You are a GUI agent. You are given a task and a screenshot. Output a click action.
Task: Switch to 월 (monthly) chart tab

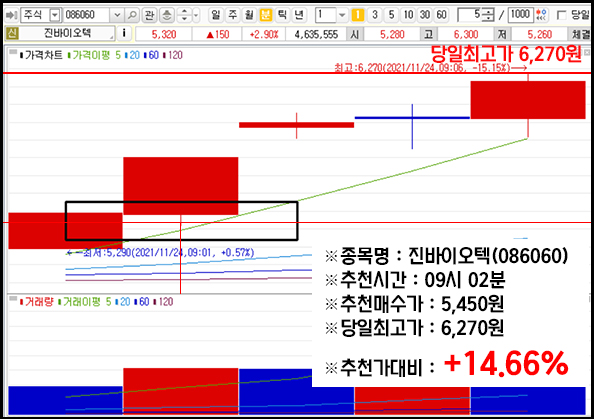coord(249,15)
